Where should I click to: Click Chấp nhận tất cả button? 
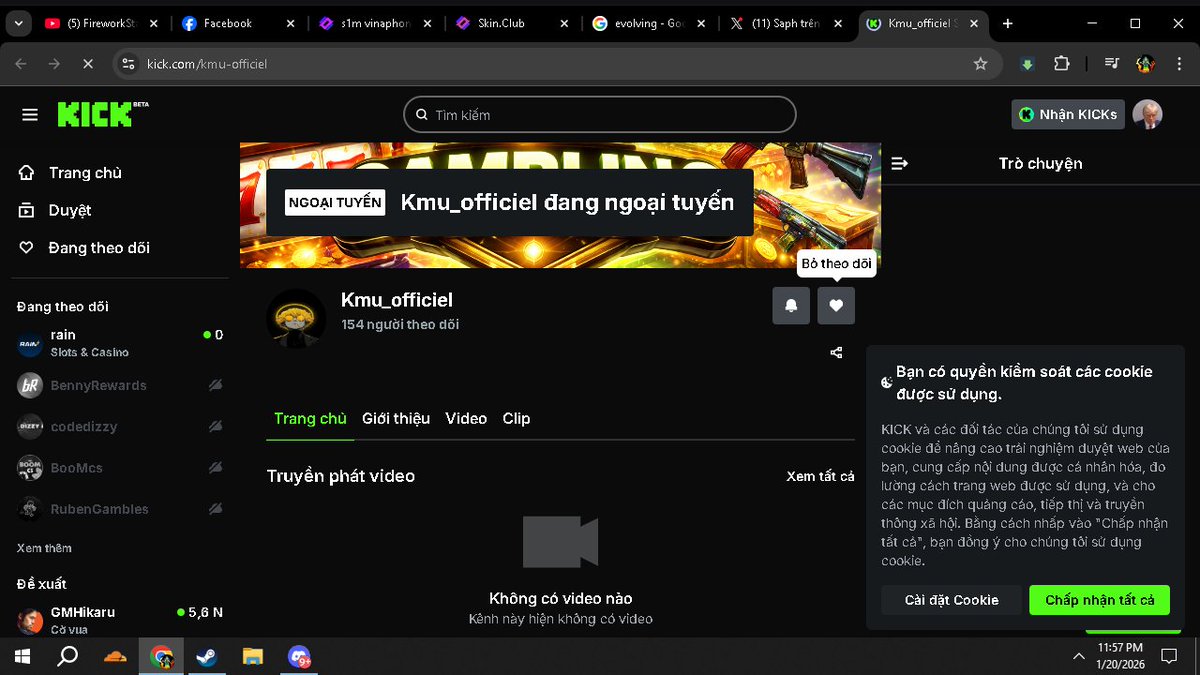pos(1099,600)
